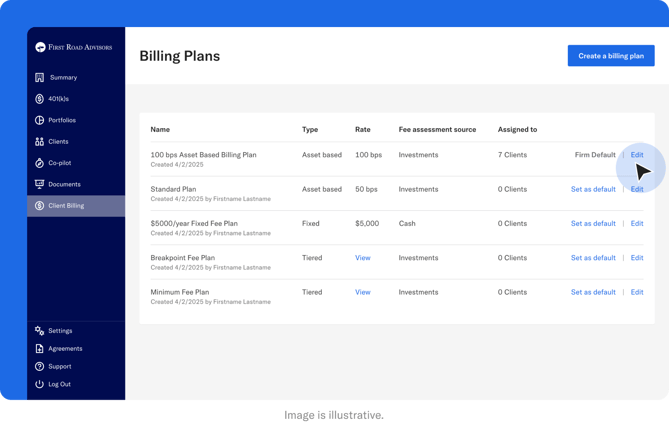Edit the Breakpoint Fee Plan
Screen dimensions: 669x430
(x=637, y=258)
